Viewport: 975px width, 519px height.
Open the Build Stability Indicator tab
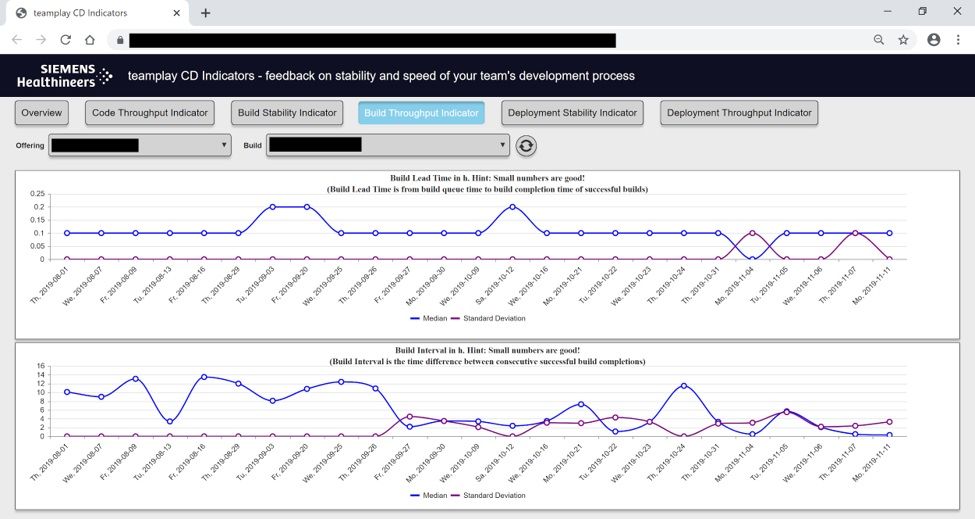(x=287, y=113)
